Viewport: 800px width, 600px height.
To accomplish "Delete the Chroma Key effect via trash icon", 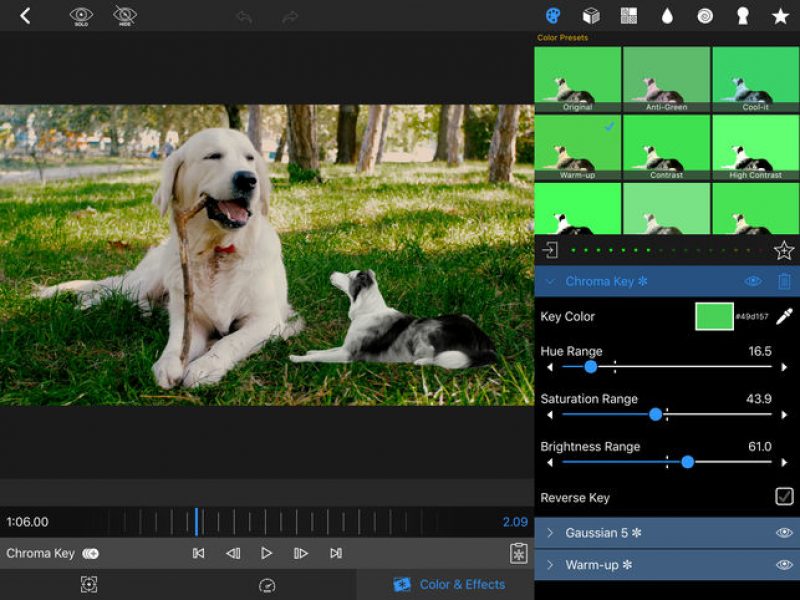I will click(783, 281).
